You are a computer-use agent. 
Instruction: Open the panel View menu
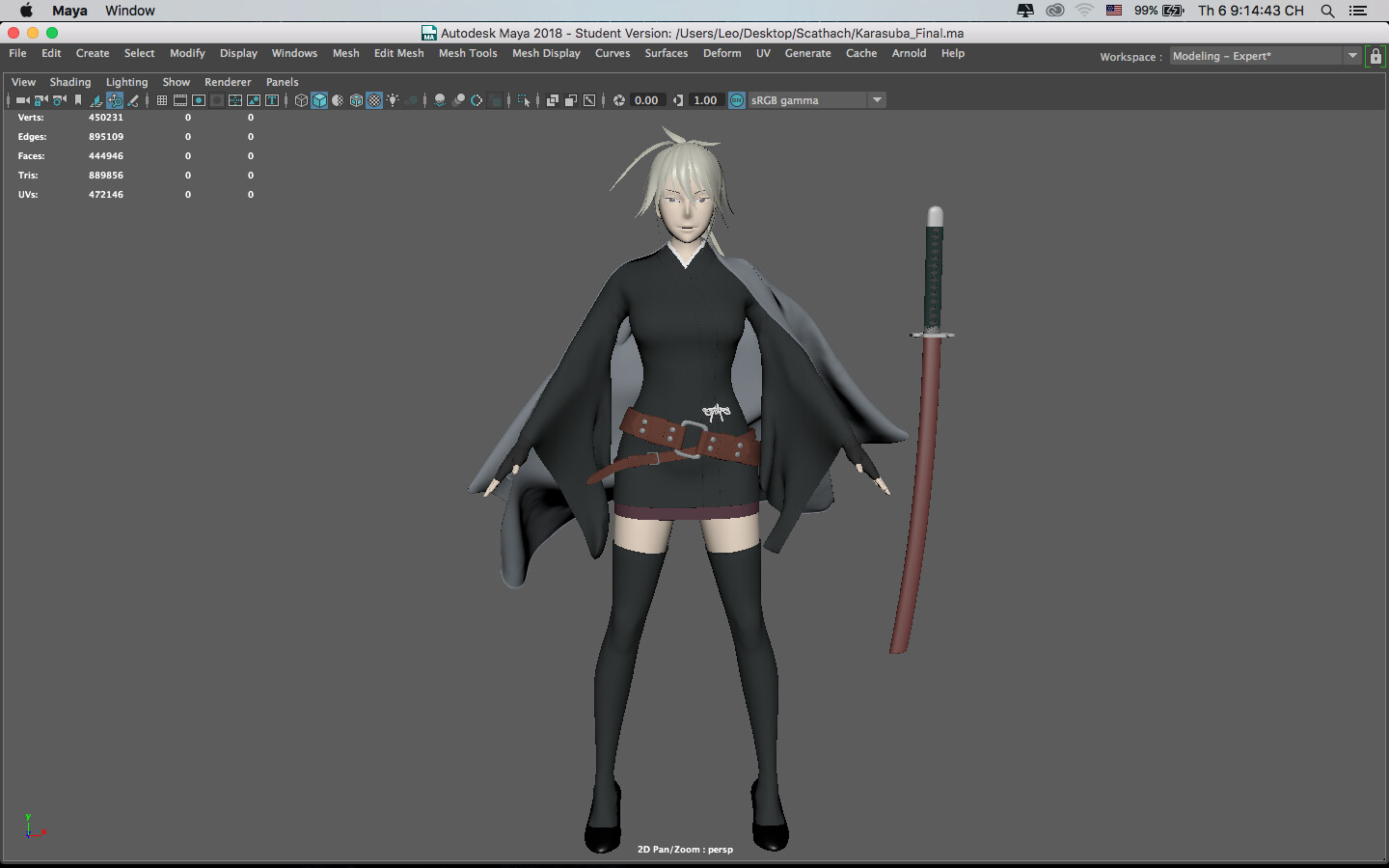pyautogui.click(x=23, y=82)
